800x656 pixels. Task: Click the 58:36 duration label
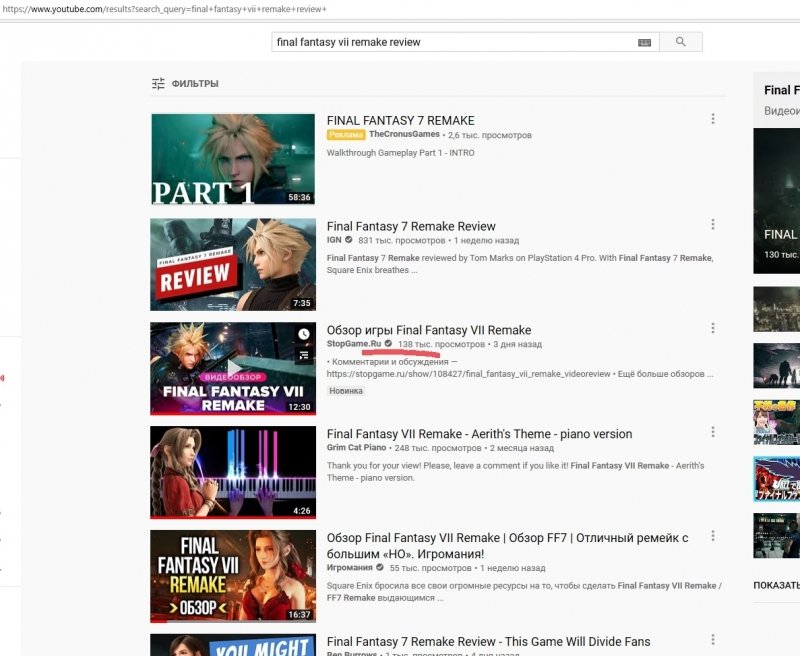(x=299, y=197)
